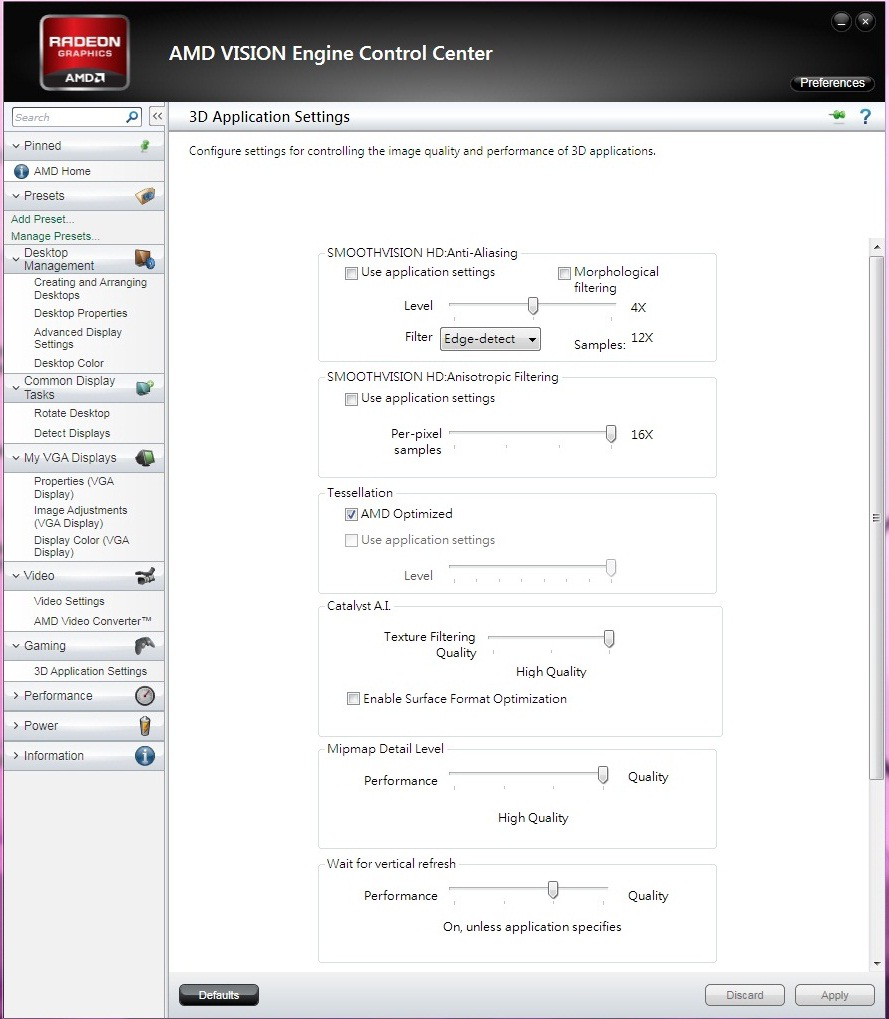Click the Desktop Management icon

coord(144,259)
